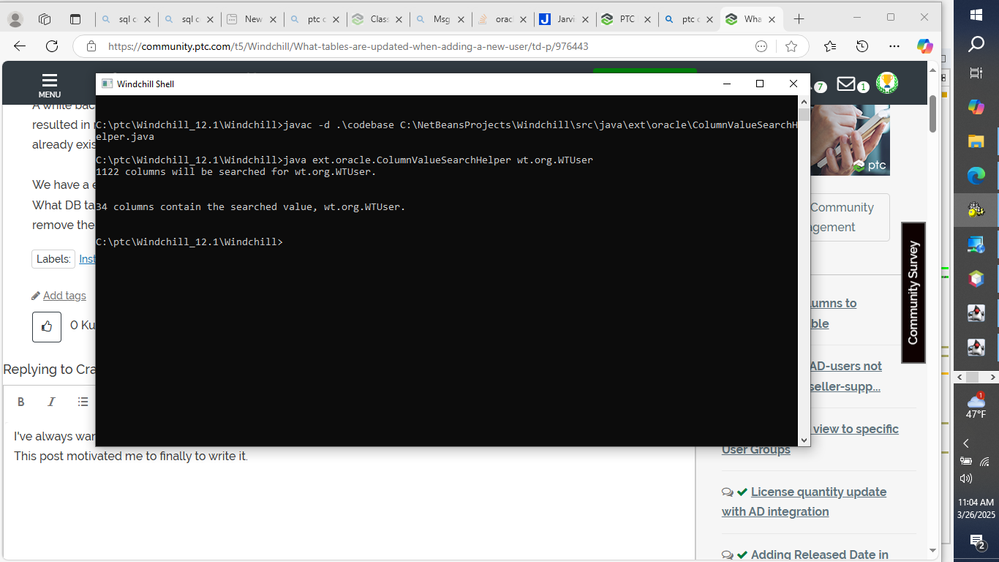
Task: Open the Favorites list icon
Action: [830, 46]
